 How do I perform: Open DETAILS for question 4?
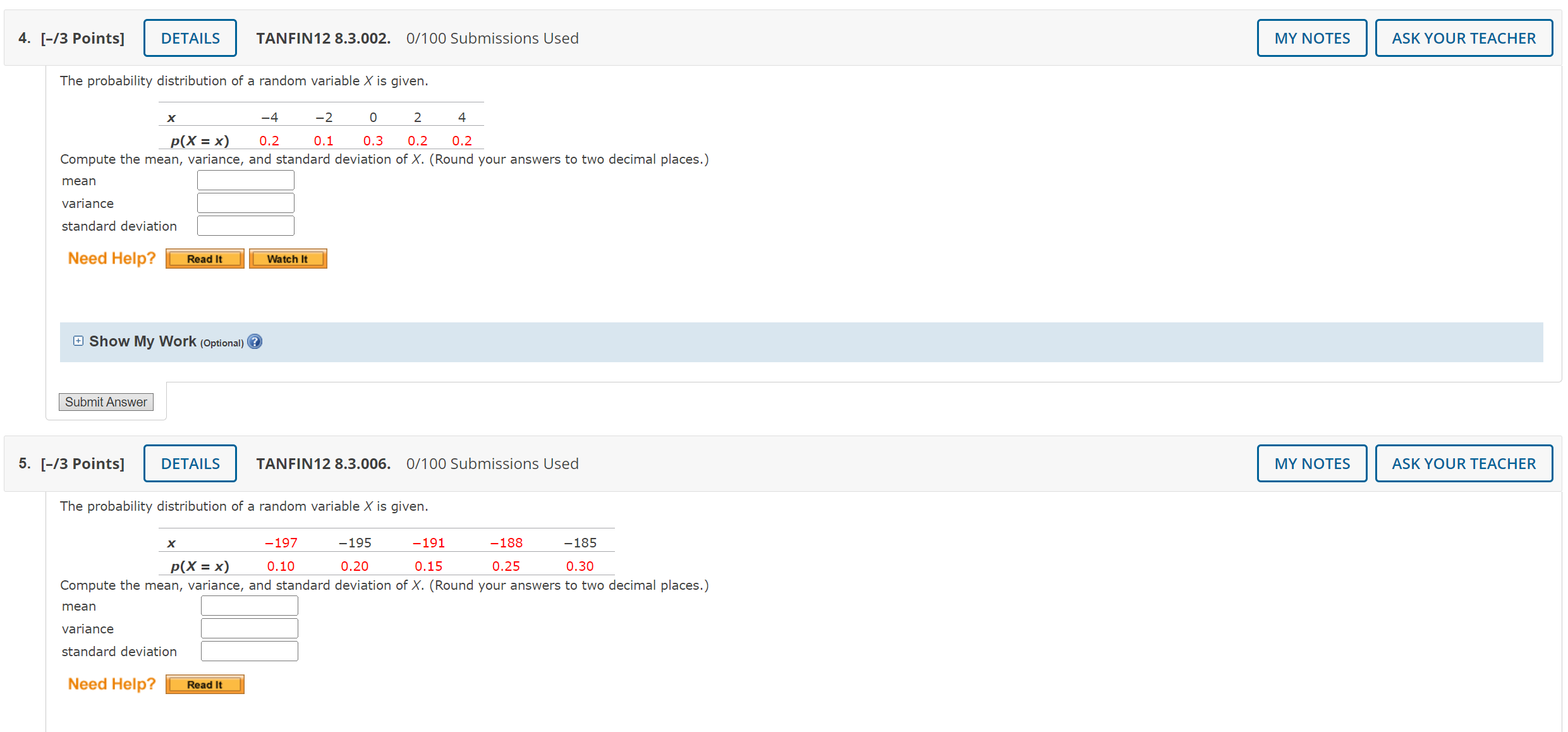coord(190,39)
